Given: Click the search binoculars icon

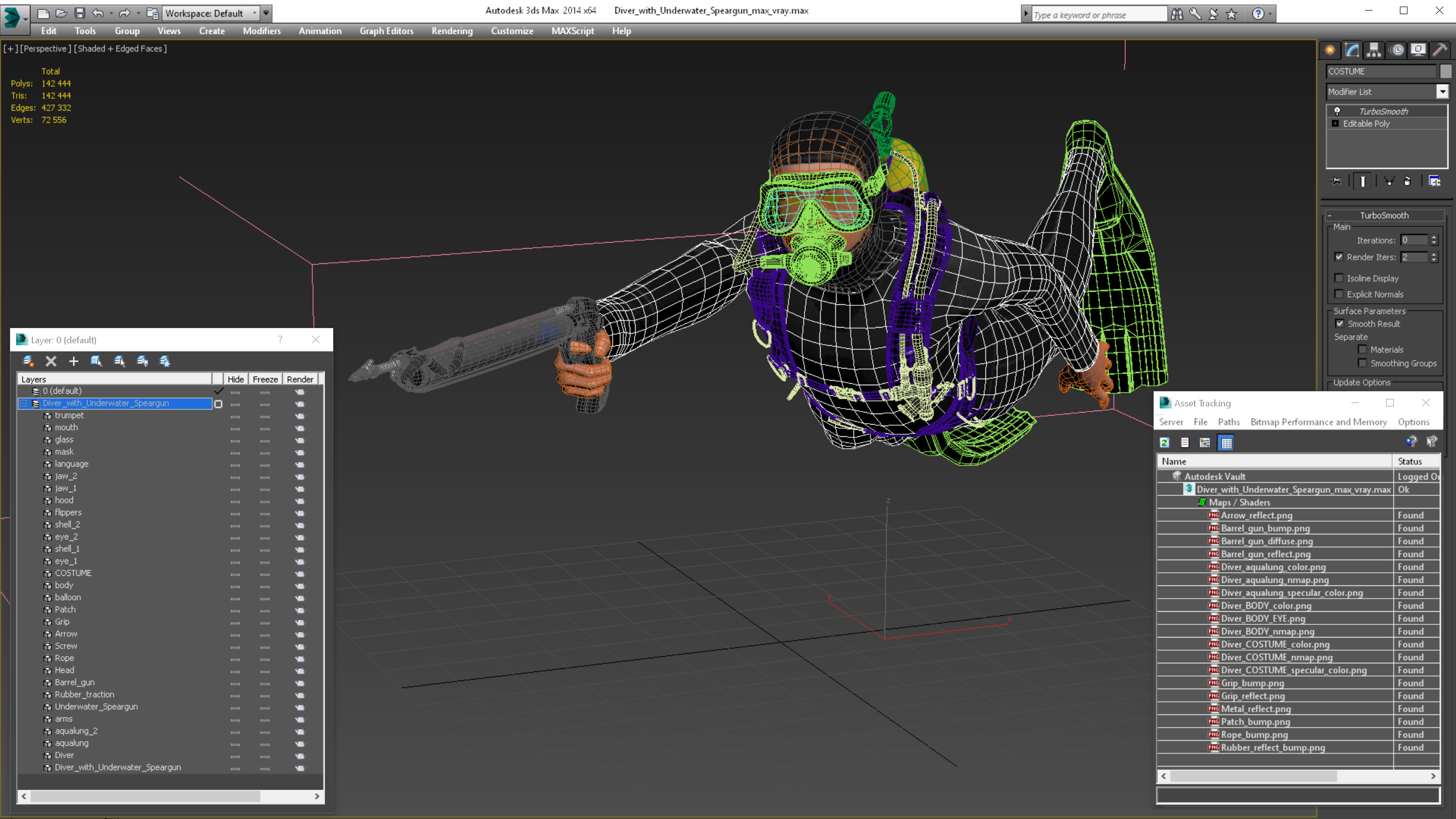Looking at the screenshot, I should tap(1177, 14).
